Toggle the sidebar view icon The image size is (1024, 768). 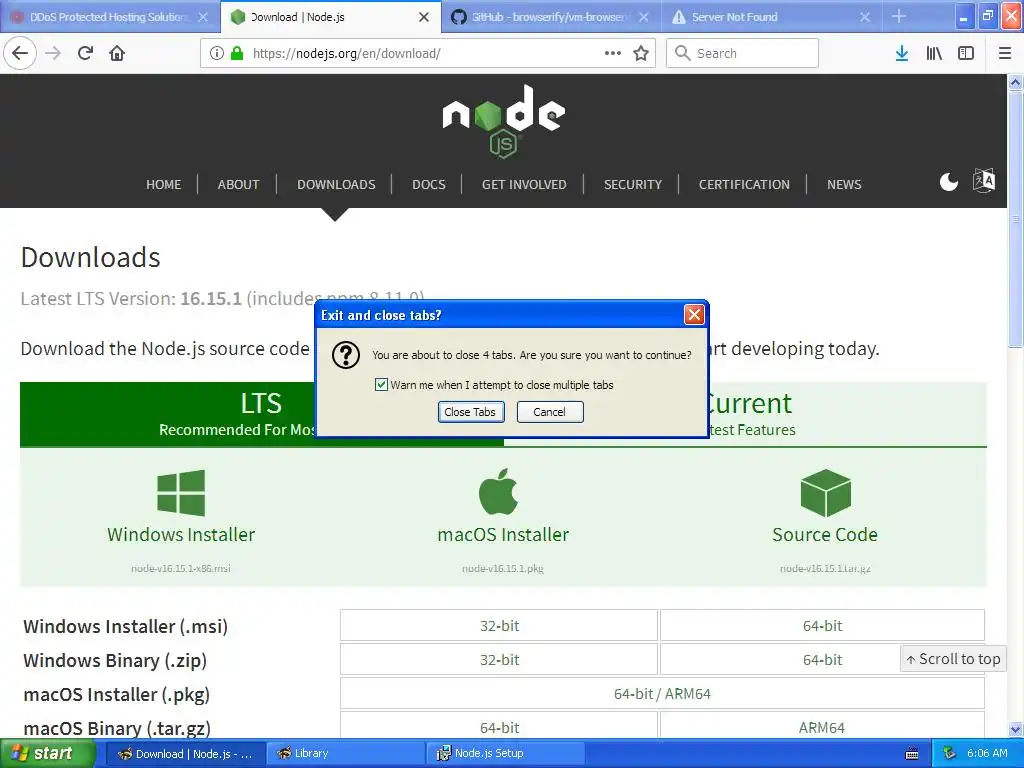click(x=966, y=53)
